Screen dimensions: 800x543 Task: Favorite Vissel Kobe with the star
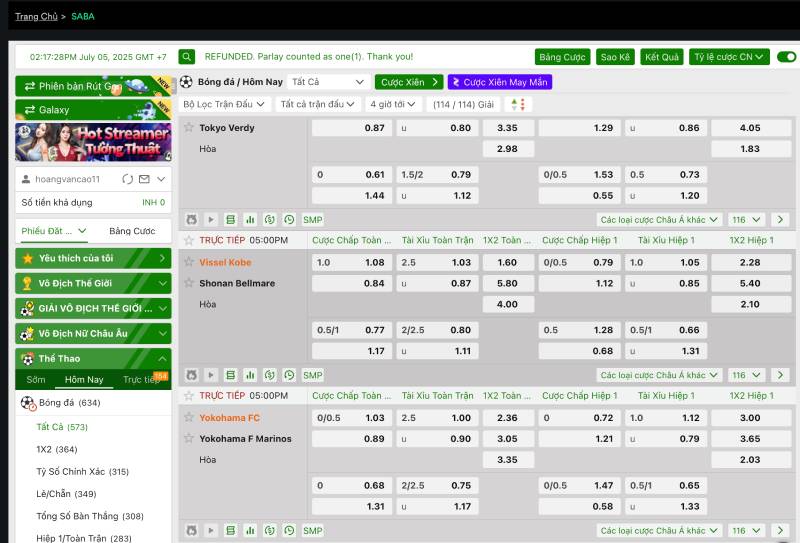click(x=188, y=262)
